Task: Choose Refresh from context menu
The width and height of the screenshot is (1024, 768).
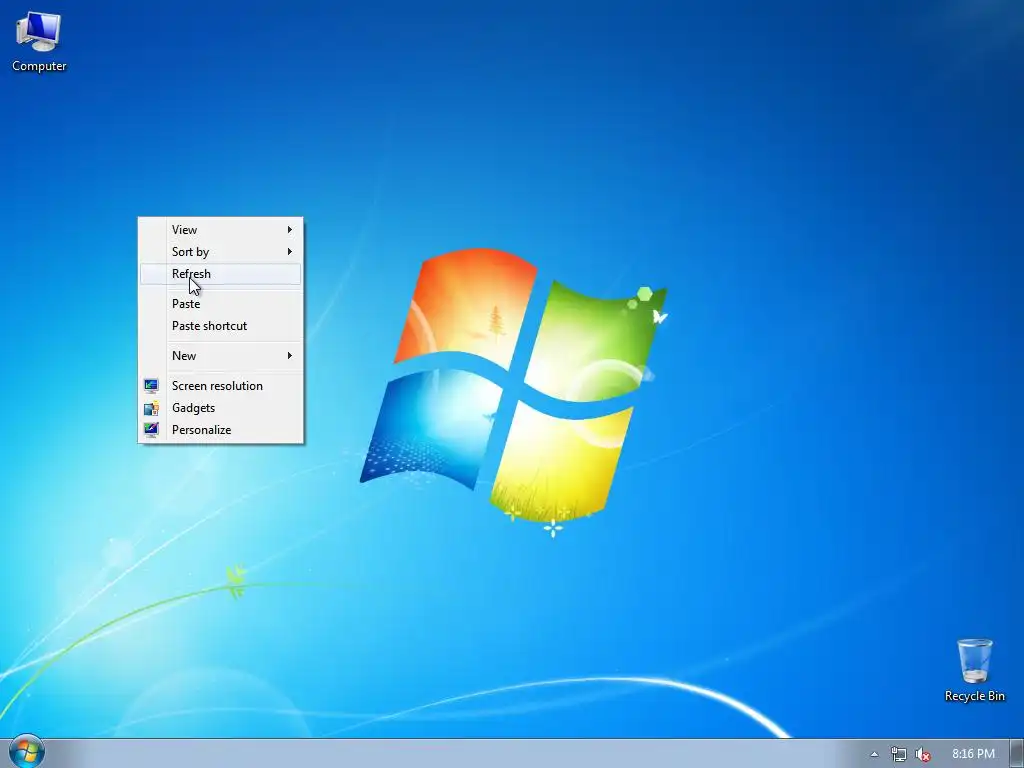Action: pos(221,274)
